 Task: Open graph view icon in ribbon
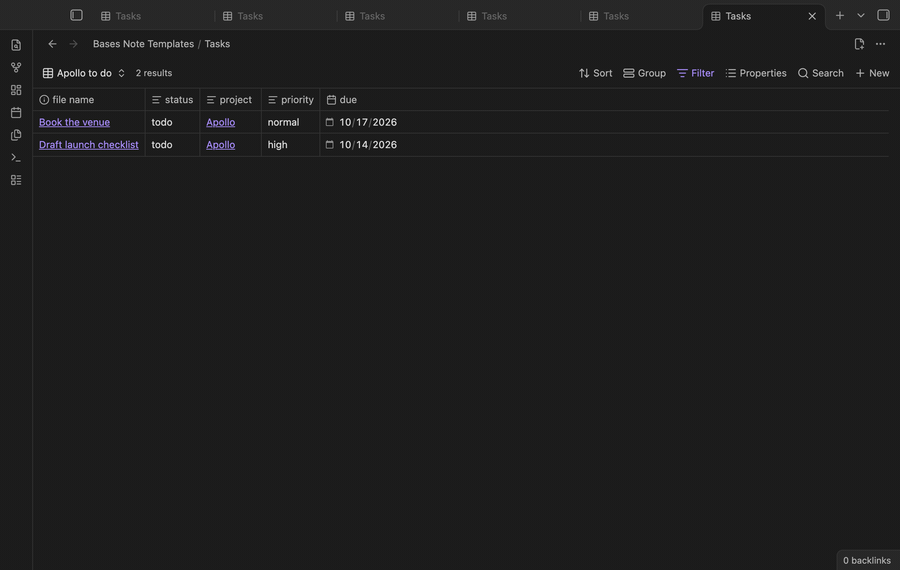[16, 68]
